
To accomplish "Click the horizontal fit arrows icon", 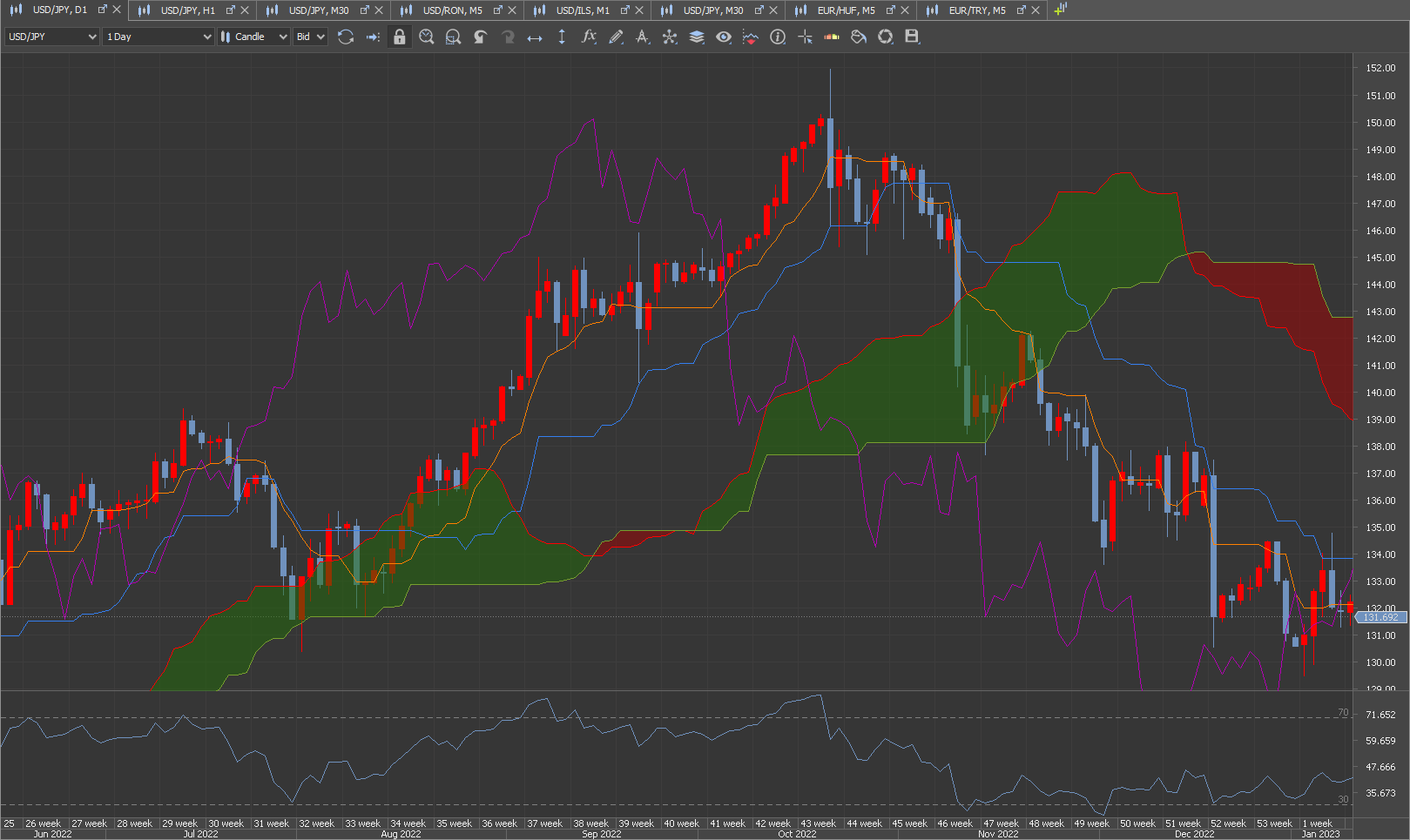I will click(535, 37).
